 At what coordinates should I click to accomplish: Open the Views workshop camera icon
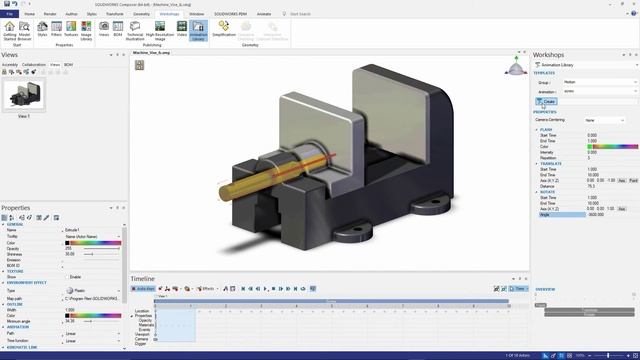point(104,29)
